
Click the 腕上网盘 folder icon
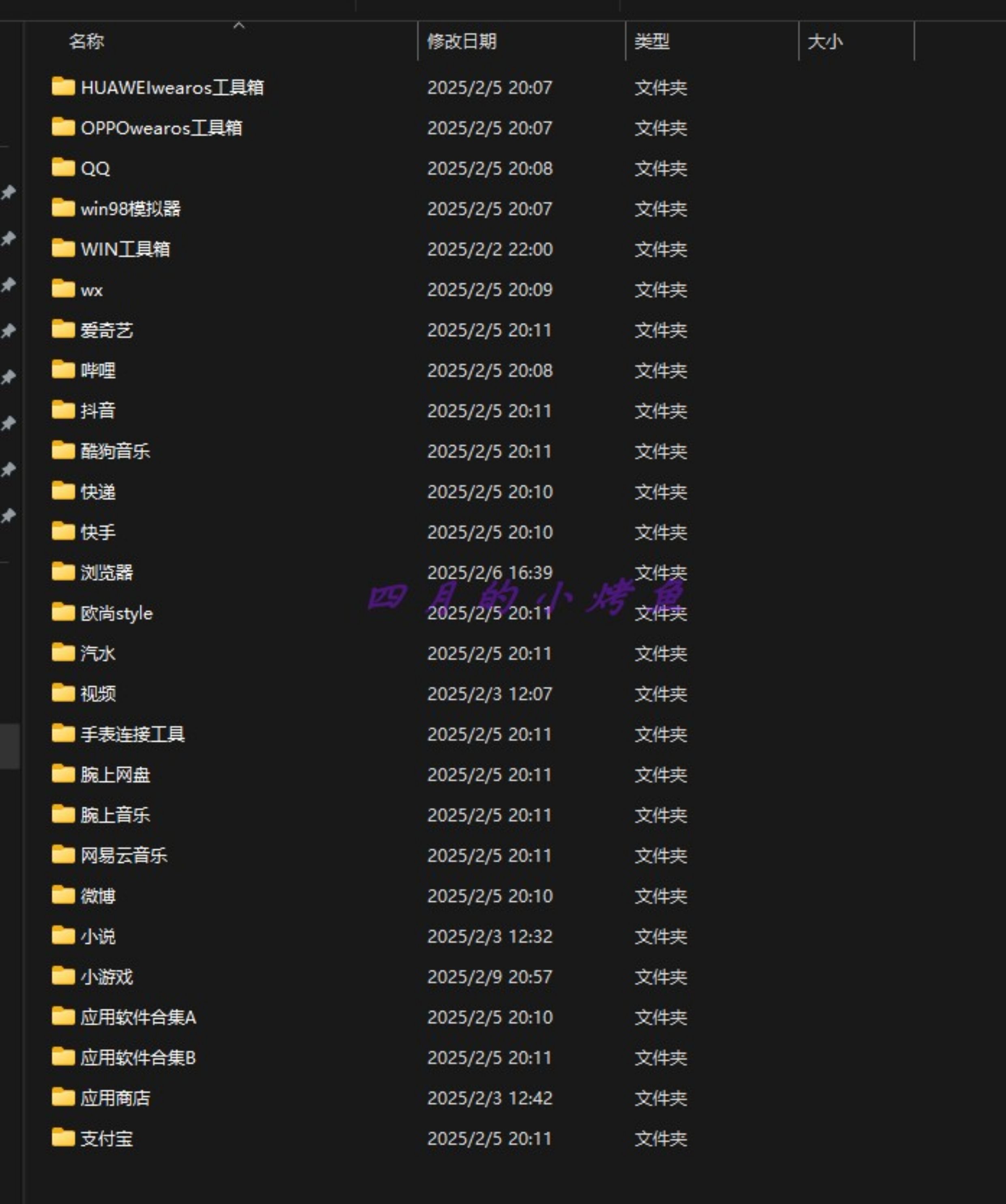63,774
